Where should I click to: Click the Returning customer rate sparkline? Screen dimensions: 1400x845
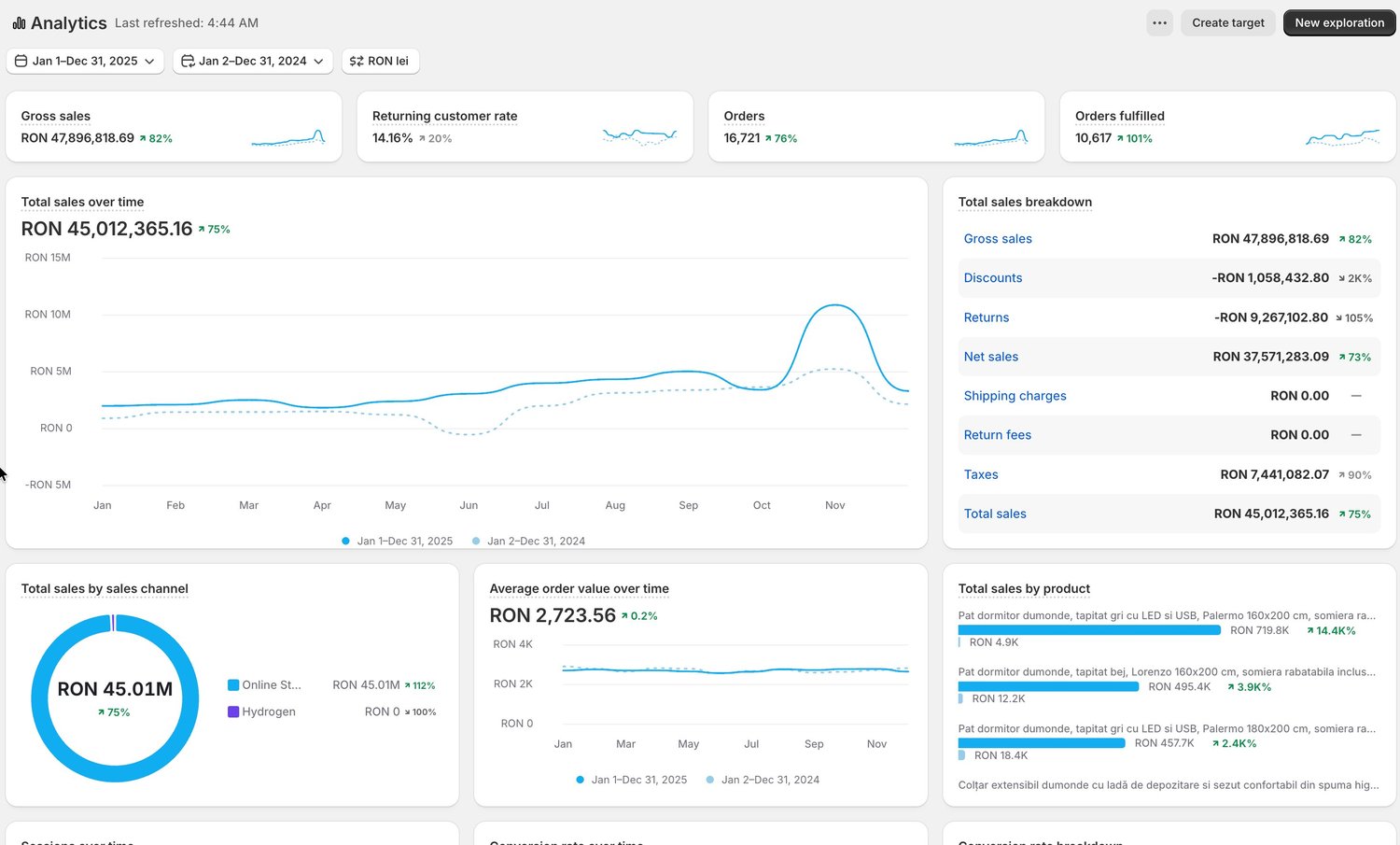click(639, 138)
